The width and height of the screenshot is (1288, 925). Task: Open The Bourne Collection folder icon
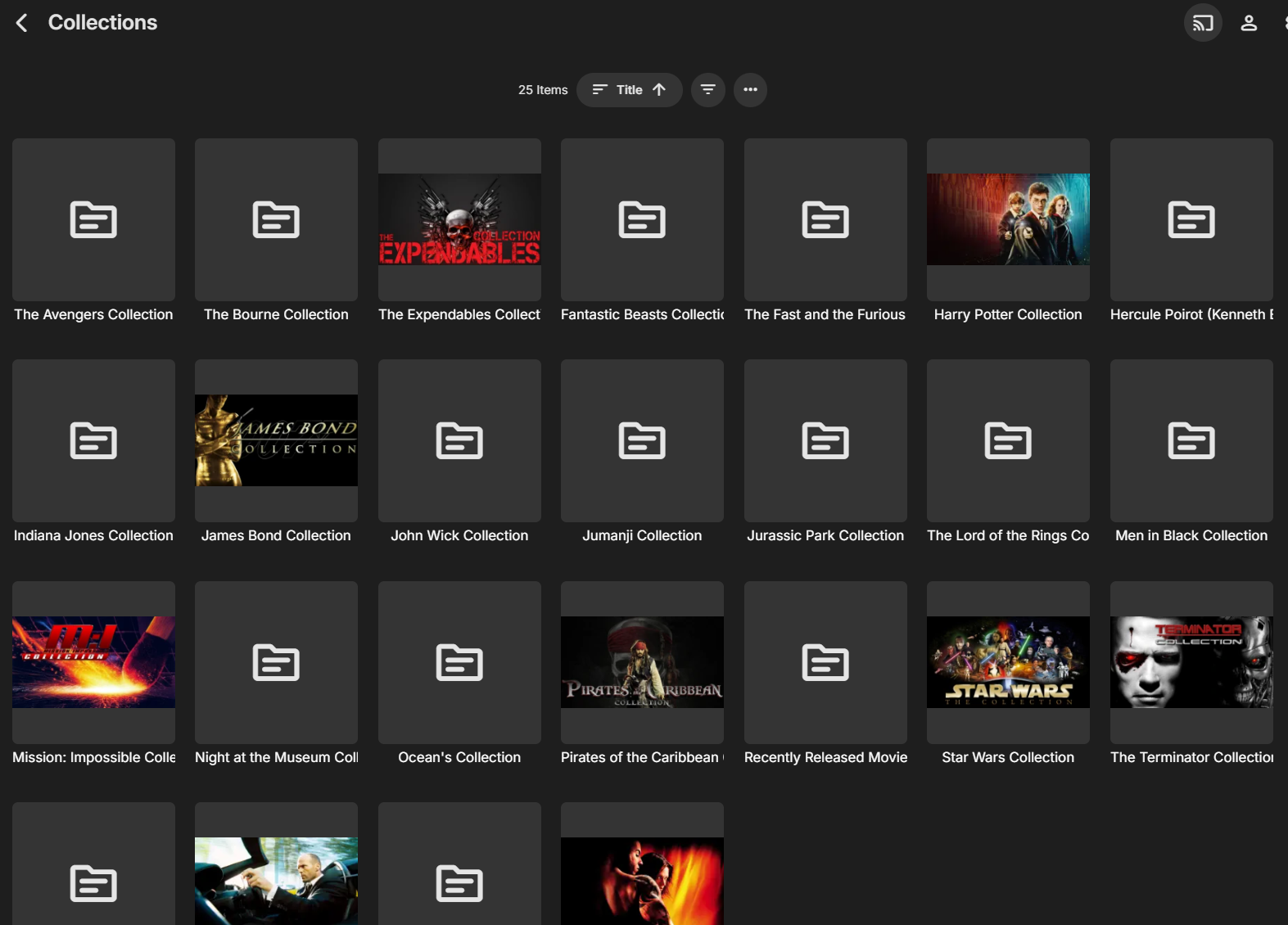tap(276, 219)
